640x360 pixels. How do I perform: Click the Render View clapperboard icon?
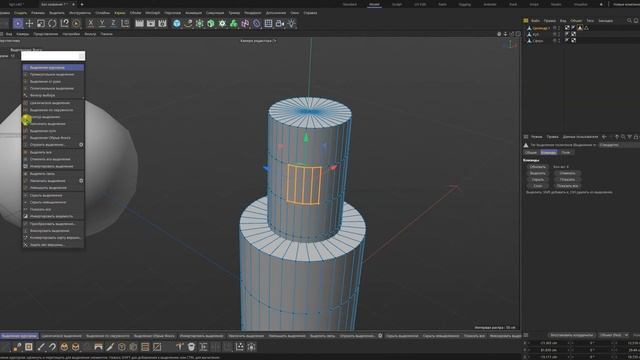[139, 24]
